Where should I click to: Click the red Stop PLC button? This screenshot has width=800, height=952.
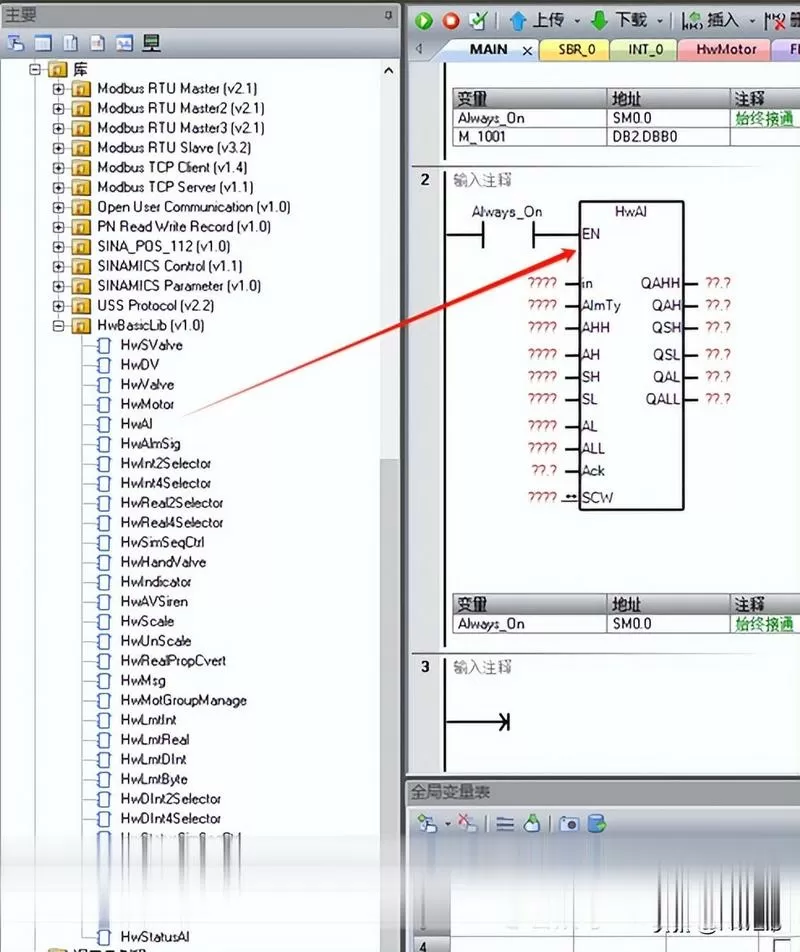(451, 21)
